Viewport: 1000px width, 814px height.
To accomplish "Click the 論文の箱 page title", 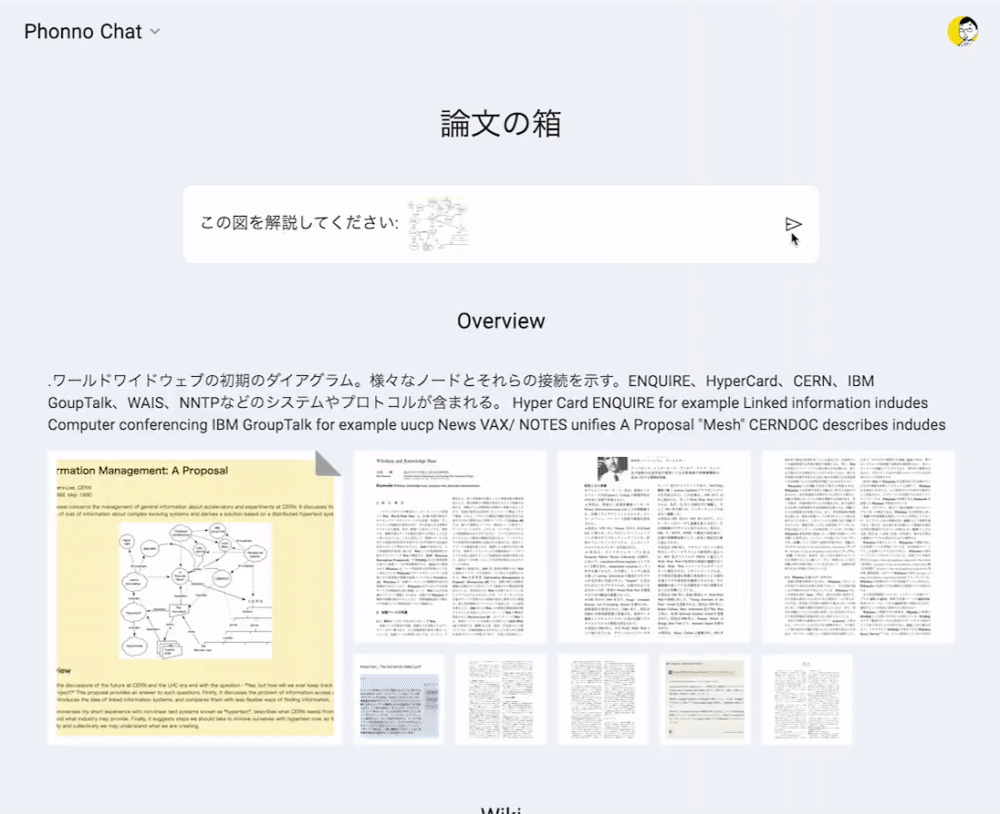I will pyautogui.click(x=501, y=124).
